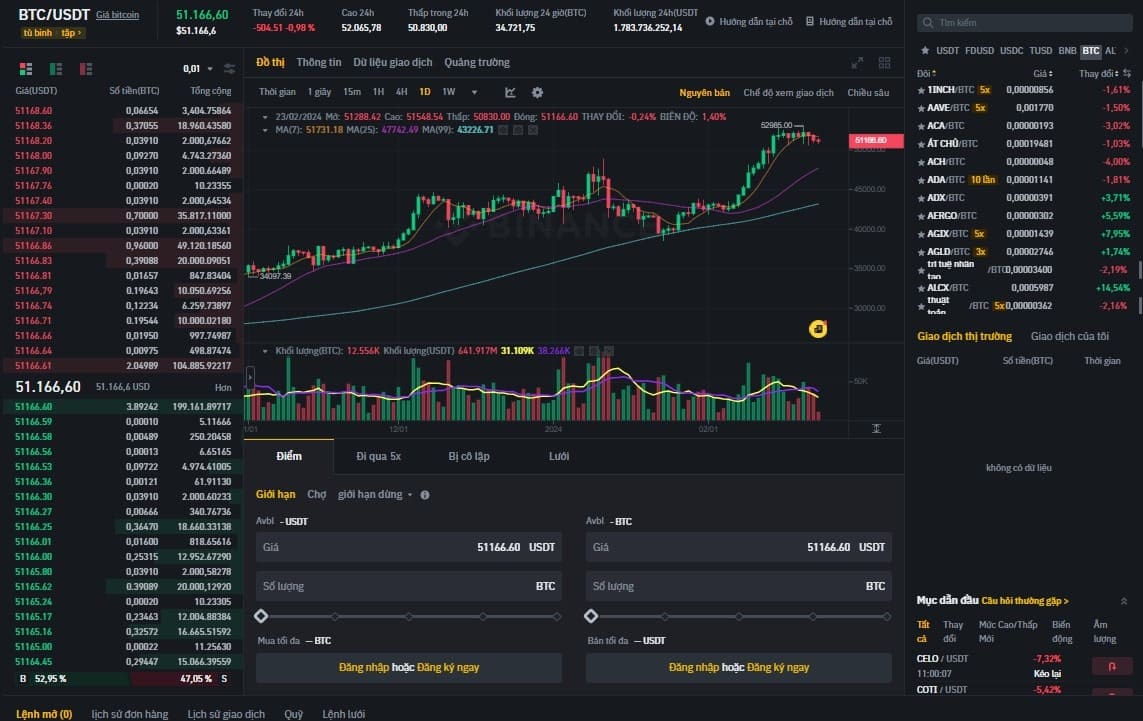1143x721 pixels.
Task: Click the red alert icon in CELO/USDT row
Action: [x=1112, y=666]
